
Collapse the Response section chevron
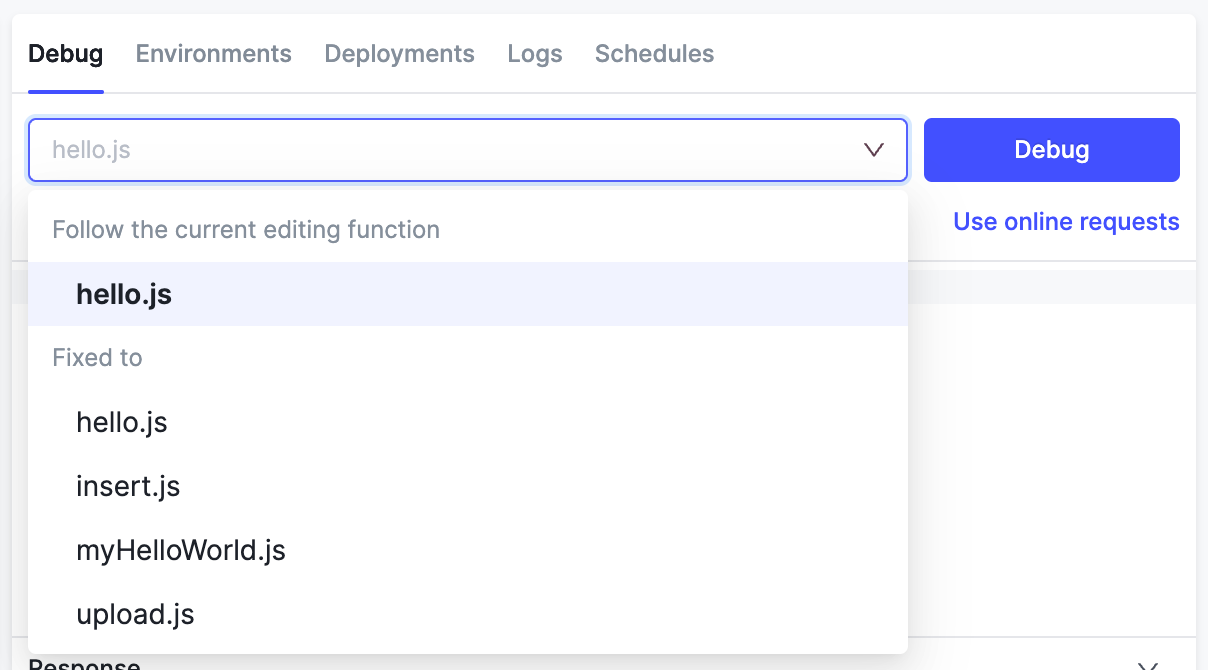point(1148,665)
